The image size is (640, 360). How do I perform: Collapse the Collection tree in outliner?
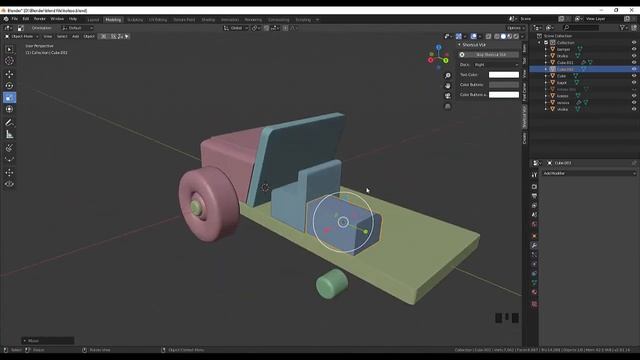(539, 42)
